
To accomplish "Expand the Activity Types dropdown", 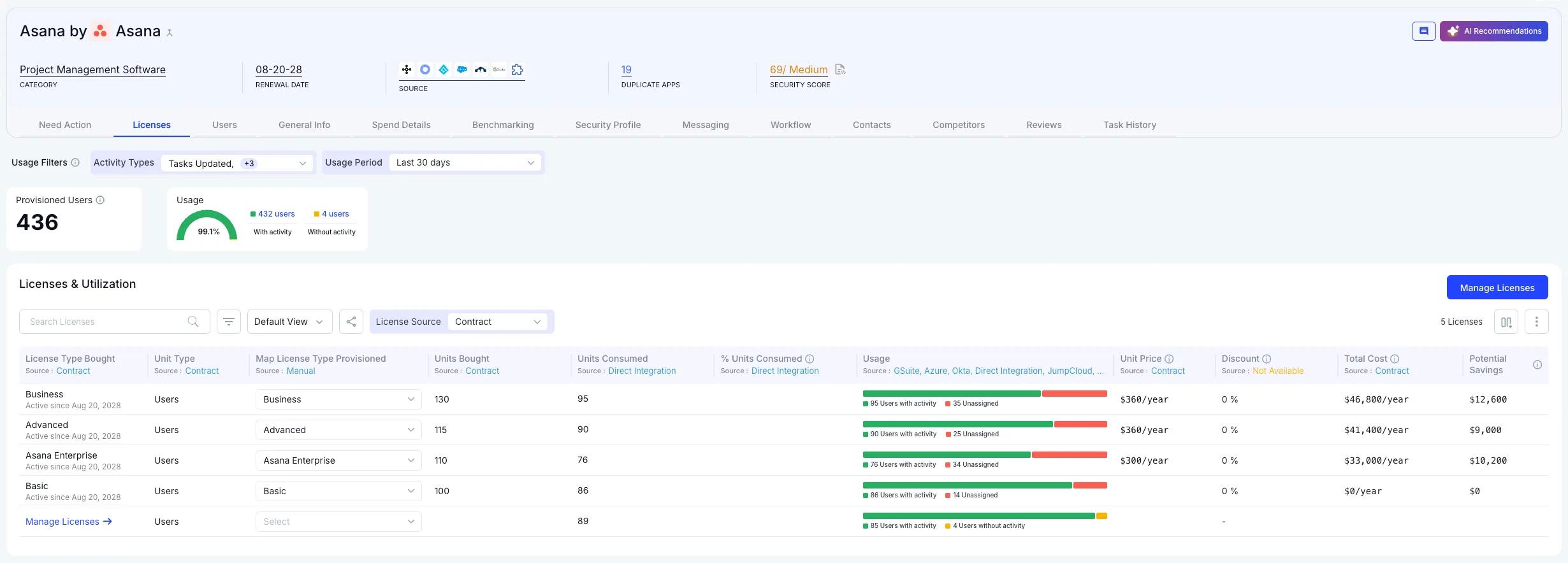I will [x=235, y=163].
